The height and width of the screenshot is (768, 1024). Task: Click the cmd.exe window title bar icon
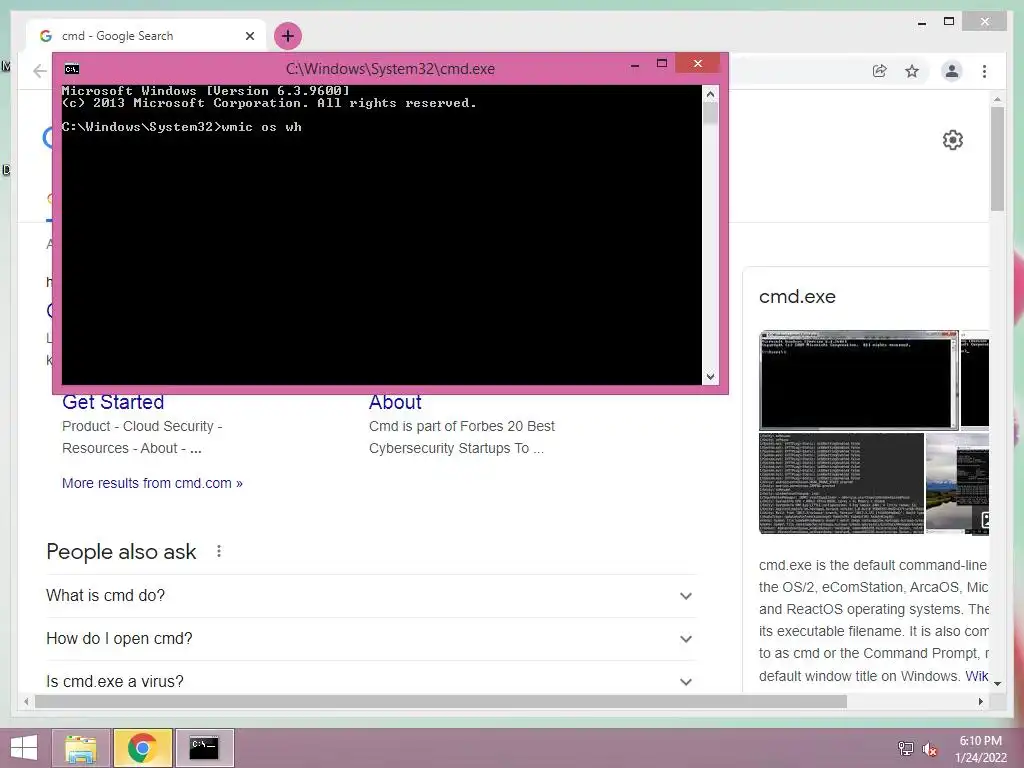(72, 69)
